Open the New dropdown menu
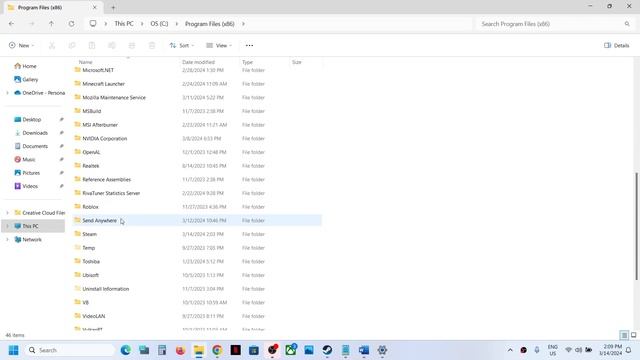The width and height of the screenshot is (640, 360). pyautogui.click(x=21, y=45)
